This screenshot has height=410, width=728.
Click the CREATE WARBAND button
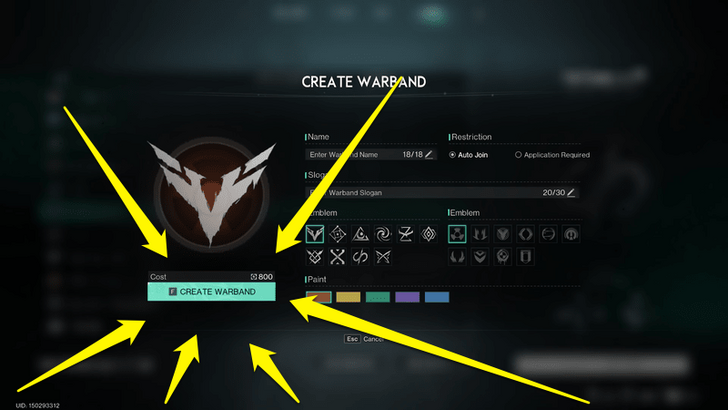pyautogui.click(x=211, y=292)
